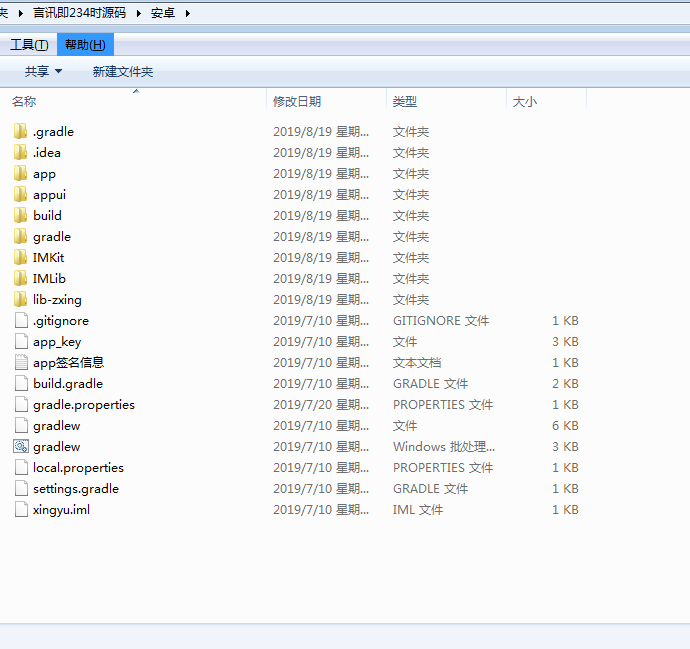Select the app_key file name

tap(57, 342)
